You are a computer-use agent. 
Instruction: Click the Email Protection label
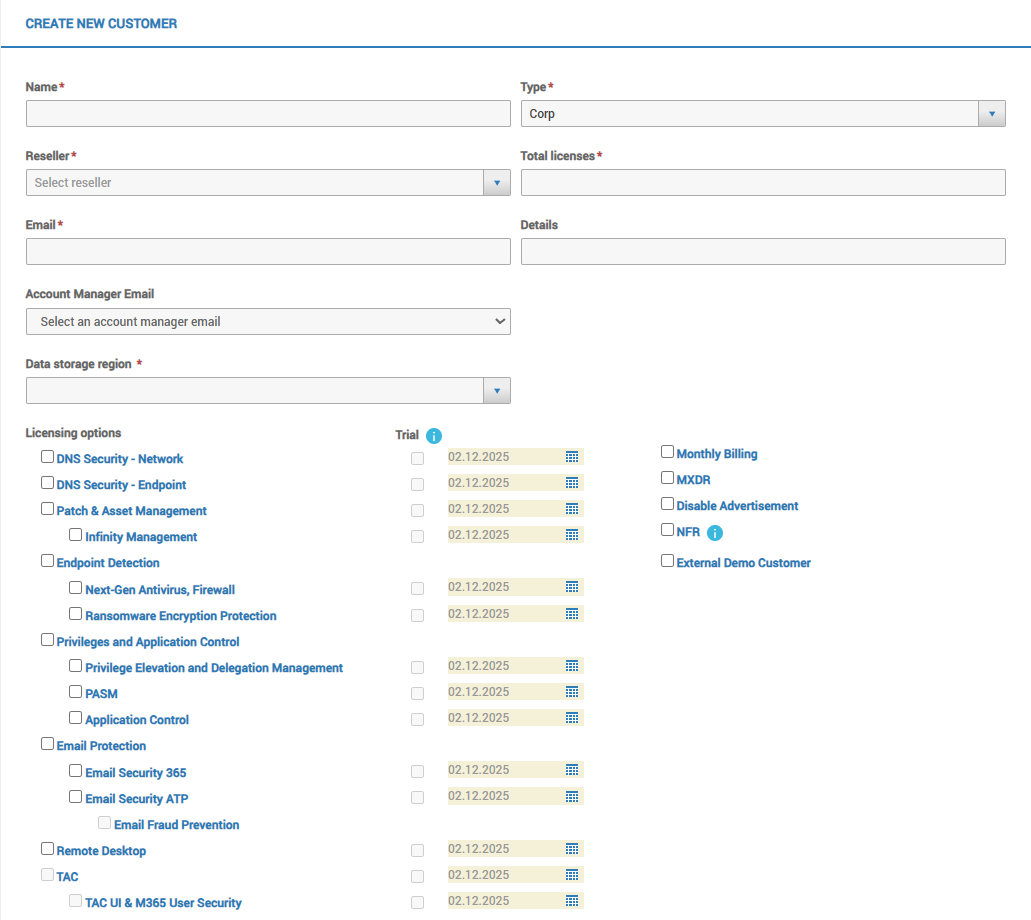[x=101, y=746]
